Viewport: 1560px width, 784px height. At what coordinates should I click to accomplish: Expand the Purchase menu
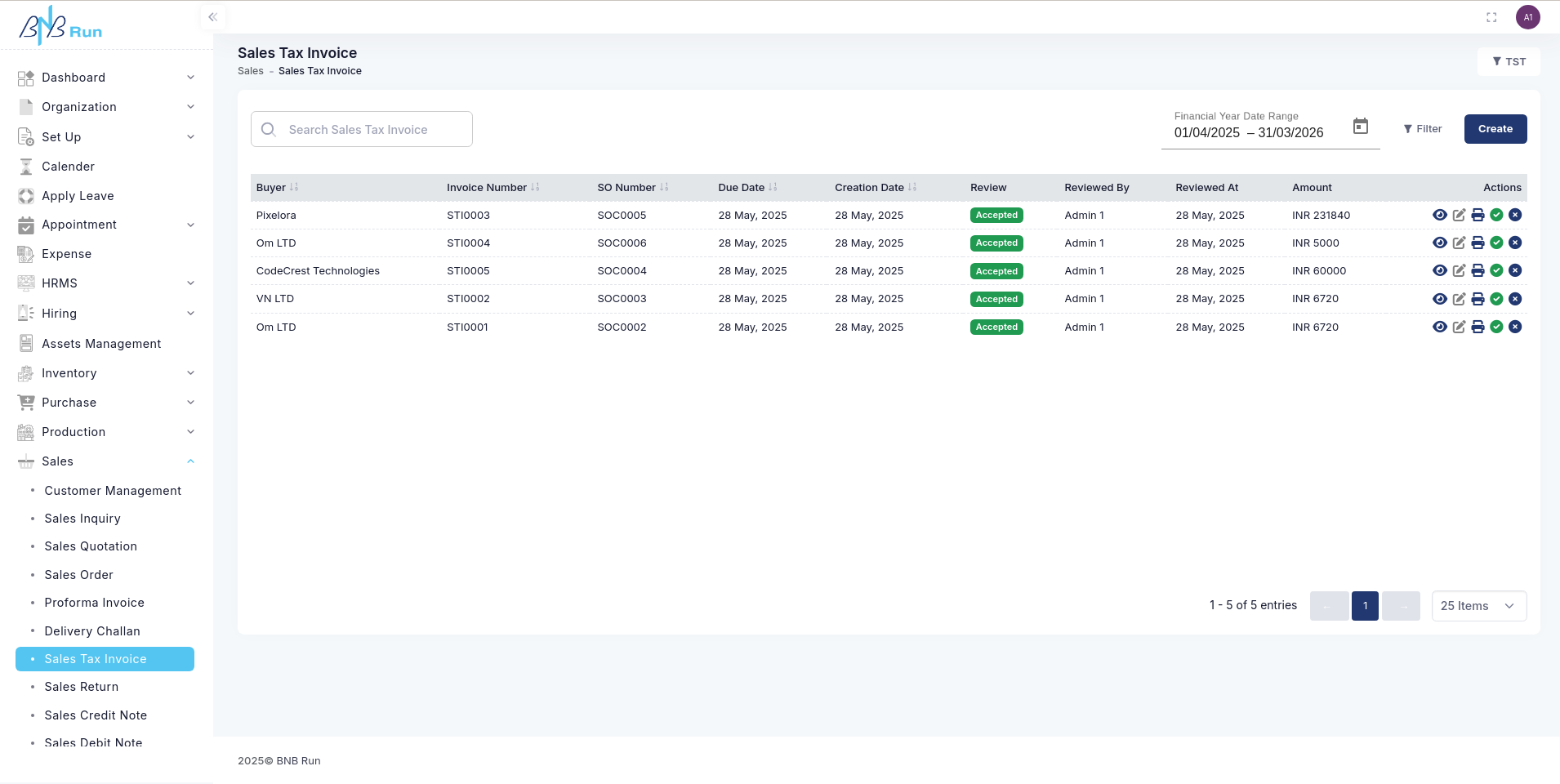pos(106,403)
